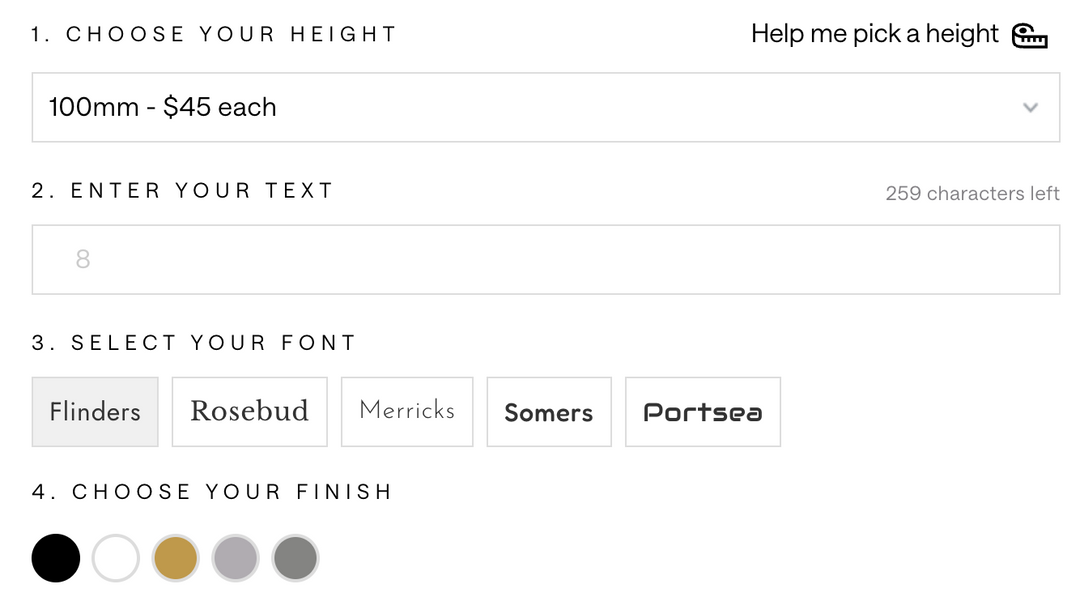Click the Enter Your Text heading
Viewport: 1080px width, 614px height.
tap(183, 190)
